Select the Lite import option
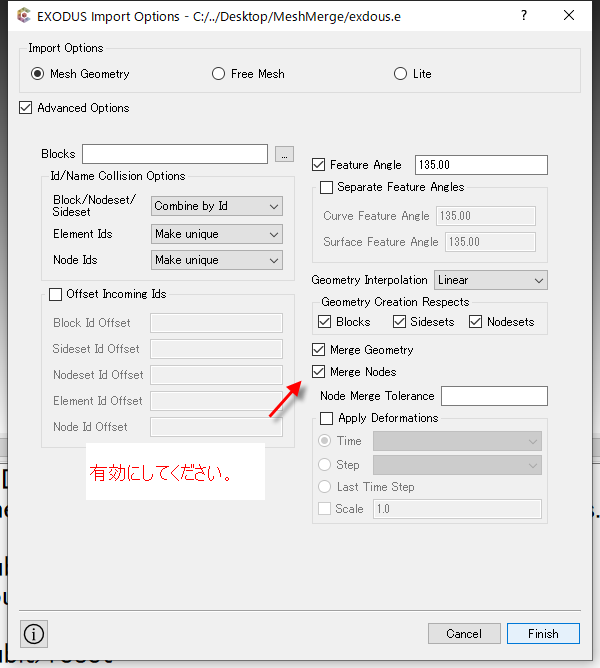The image size is (600, 668). click(400, 74)
